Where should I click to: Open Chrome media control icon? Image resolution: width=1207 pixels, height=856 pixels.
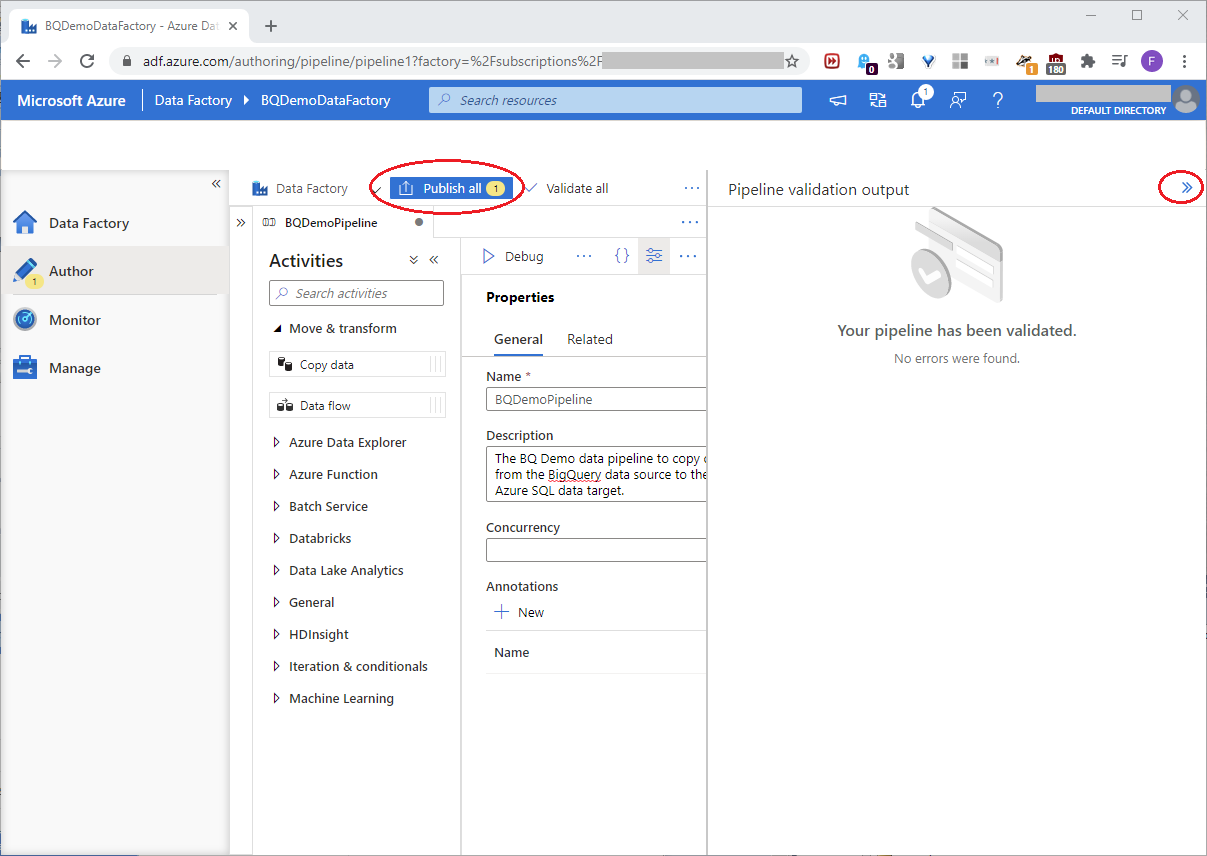1120,61
